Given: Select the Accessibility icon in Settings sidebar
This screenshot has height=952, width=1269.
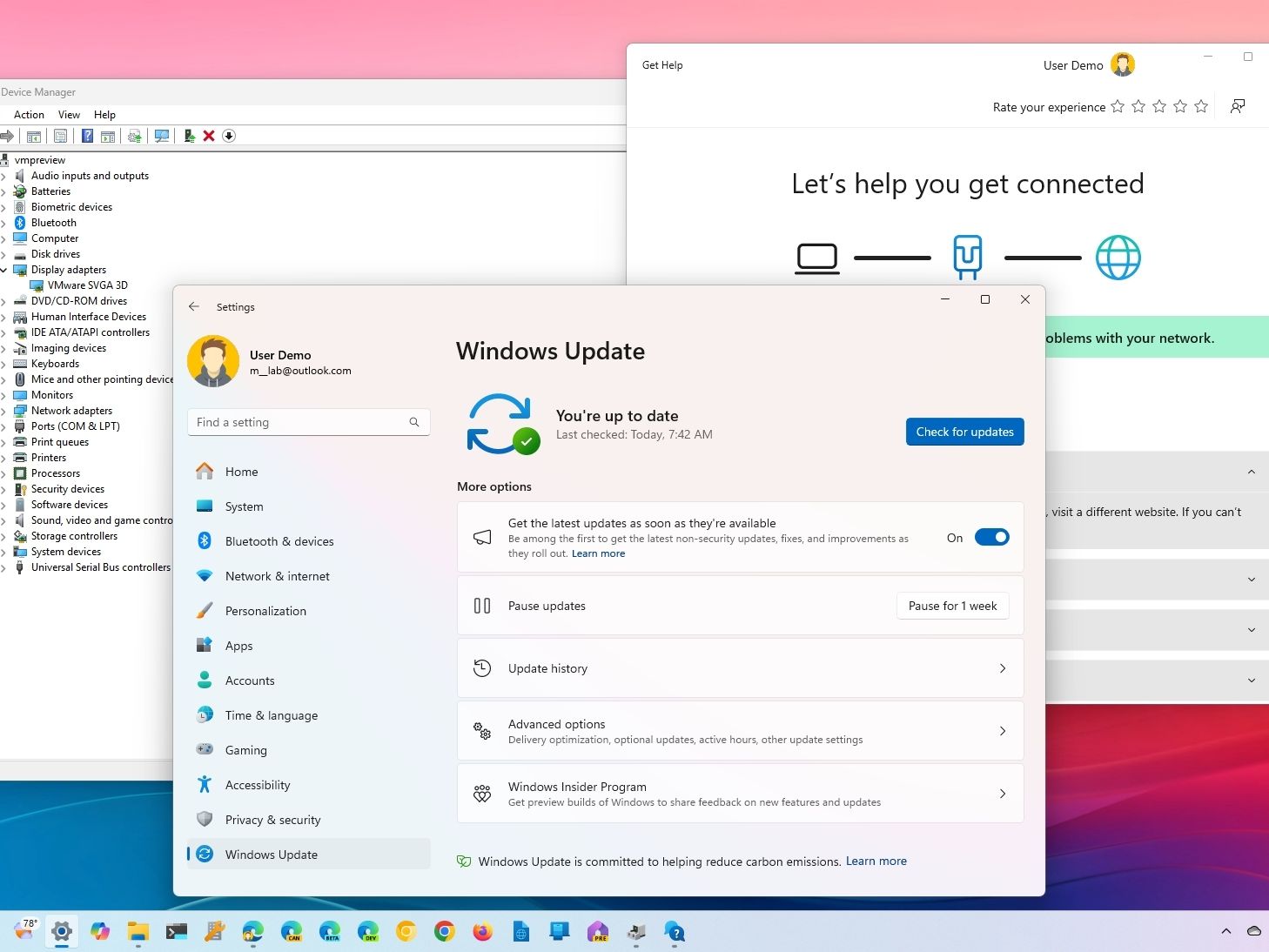Looking at the screenshot, I should pyautogui.click(x=205, y=784).
